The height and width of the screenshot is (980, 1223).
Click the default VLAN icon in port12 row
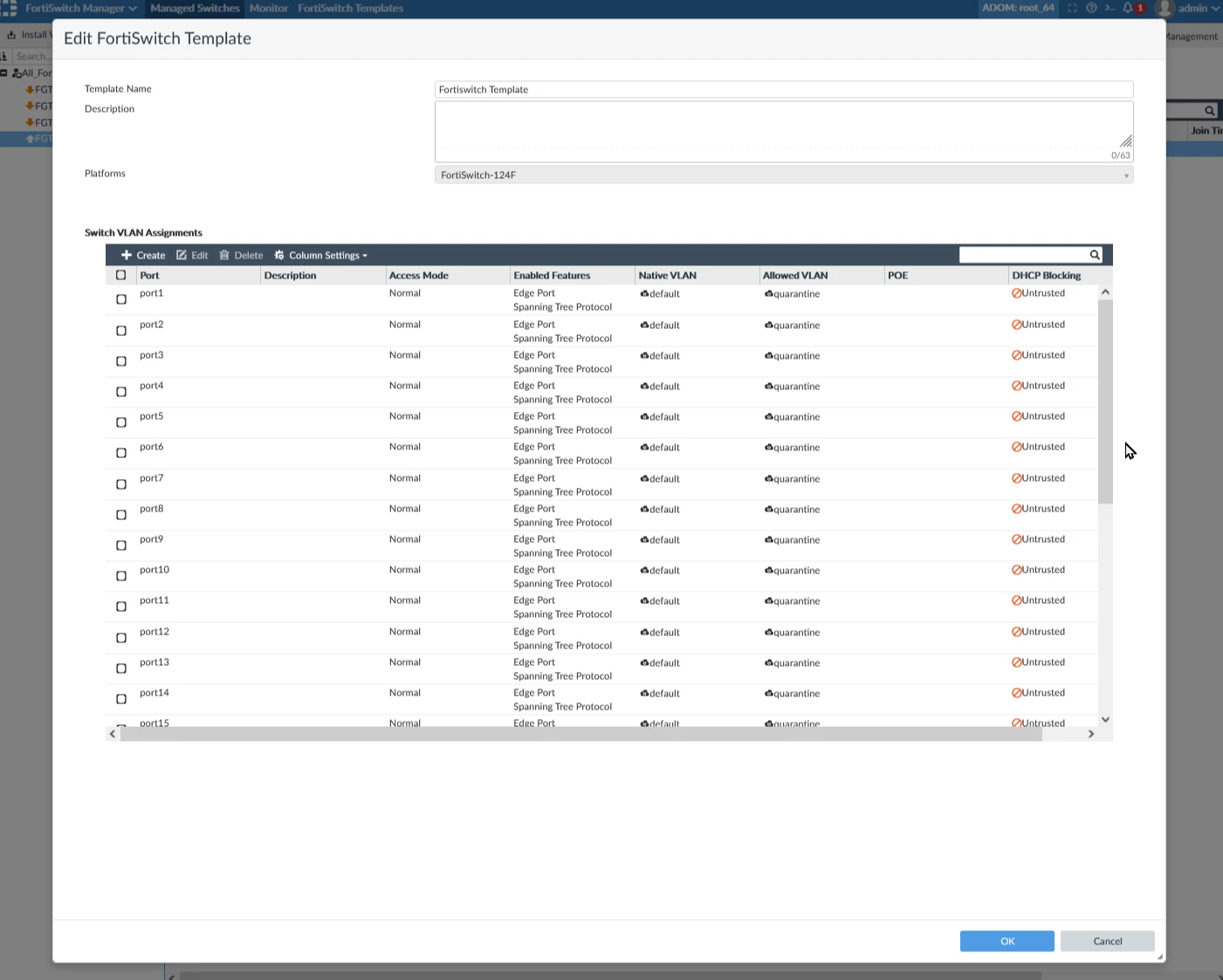pos(644,632)
